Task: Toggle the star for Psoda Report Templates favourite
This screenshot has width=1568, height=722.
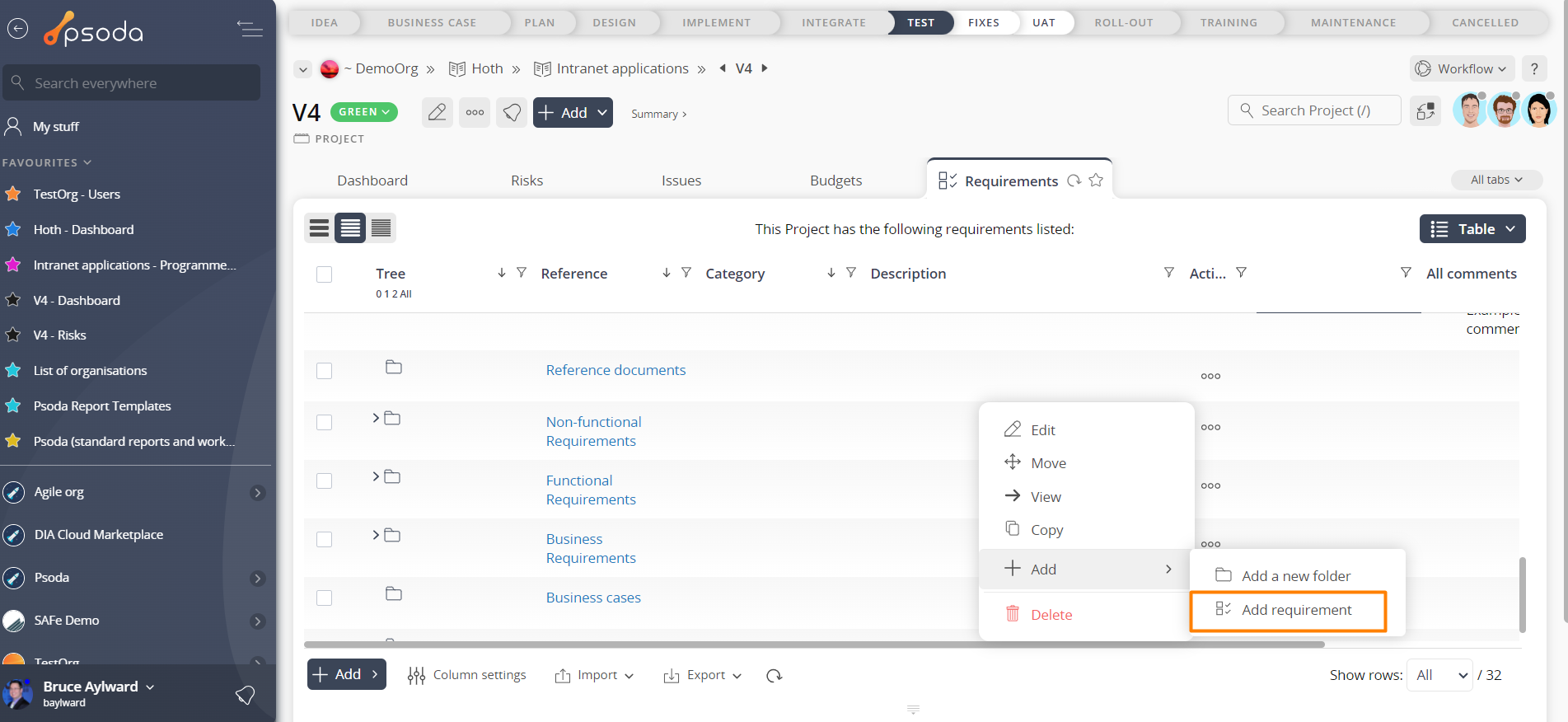Action: tap(13, 406)
